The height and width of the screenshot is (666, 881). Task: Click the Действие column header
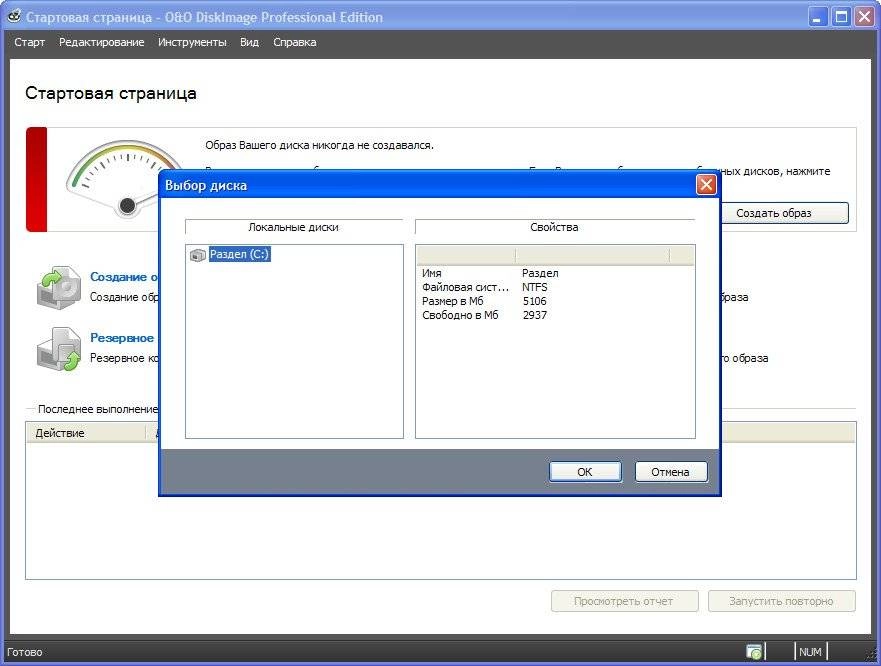85,433
